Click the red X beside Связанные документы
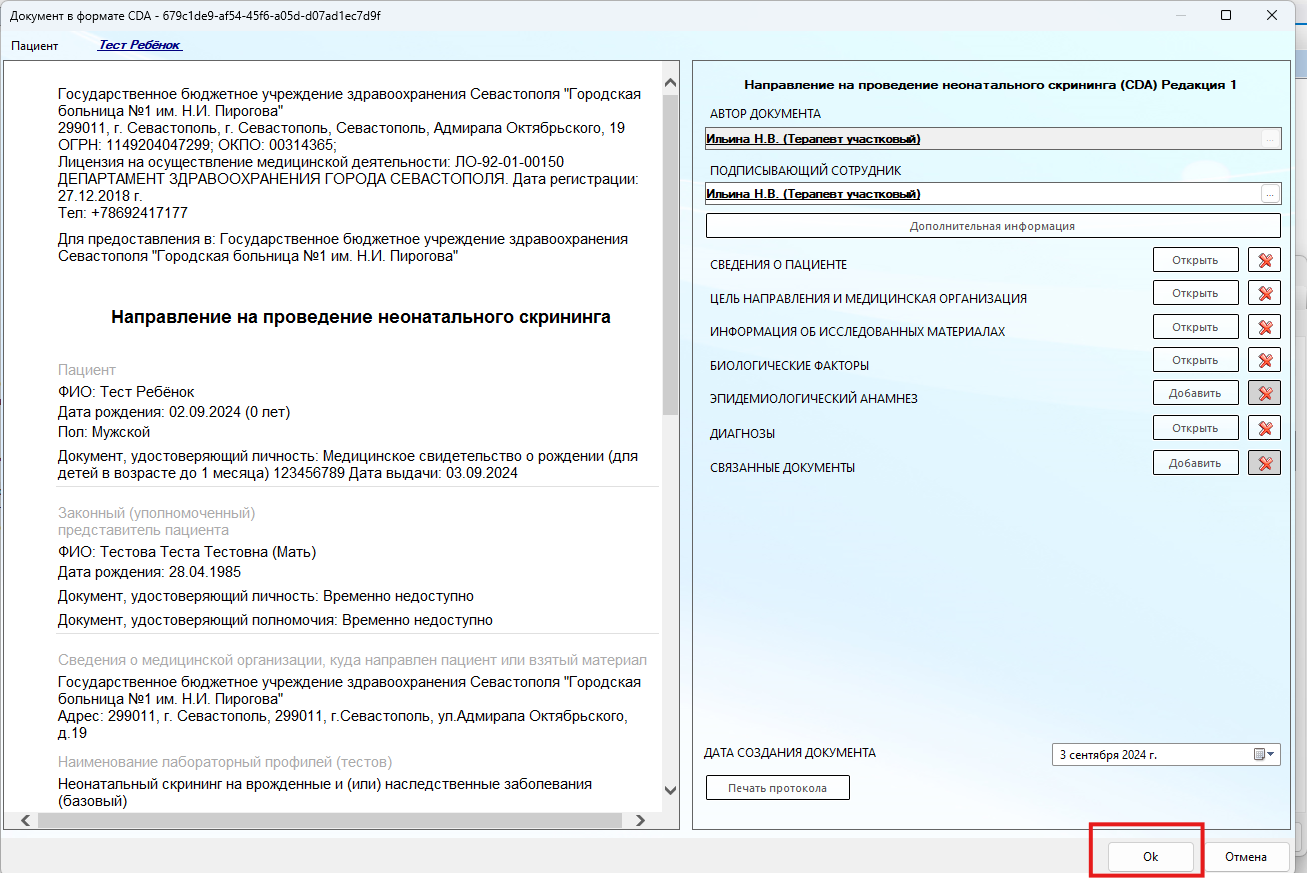The height and width of the screenshot is (878, 1307). coord(1264,463)
